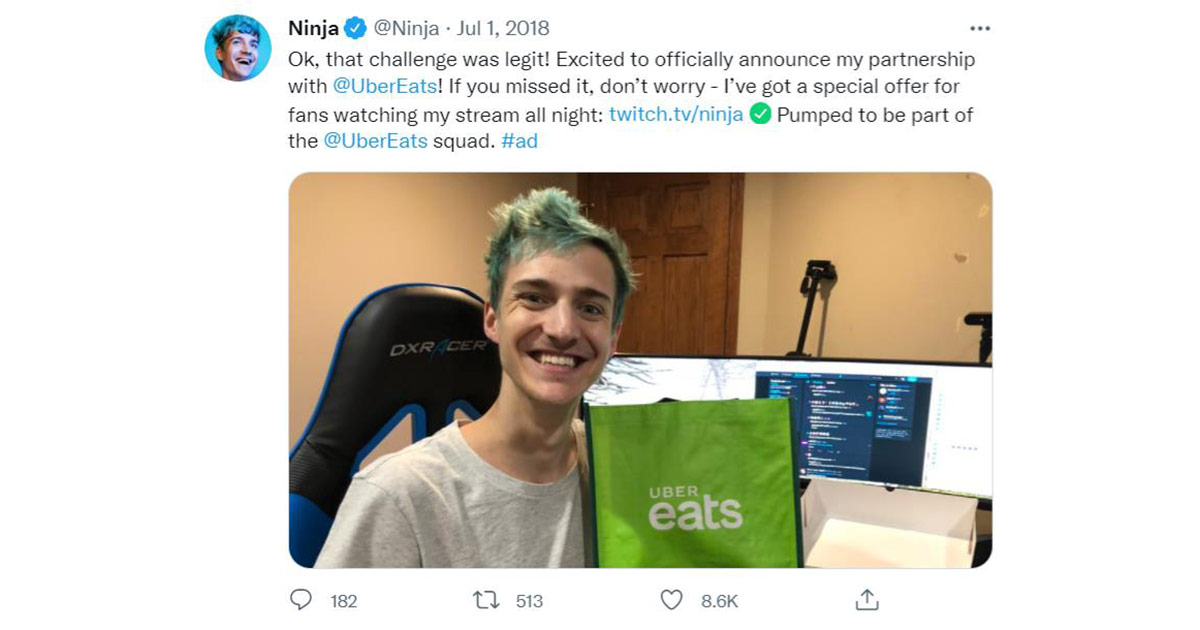
Task: Click the tweet text starting 'Ok, that challenge'
Action: (631, 100)
